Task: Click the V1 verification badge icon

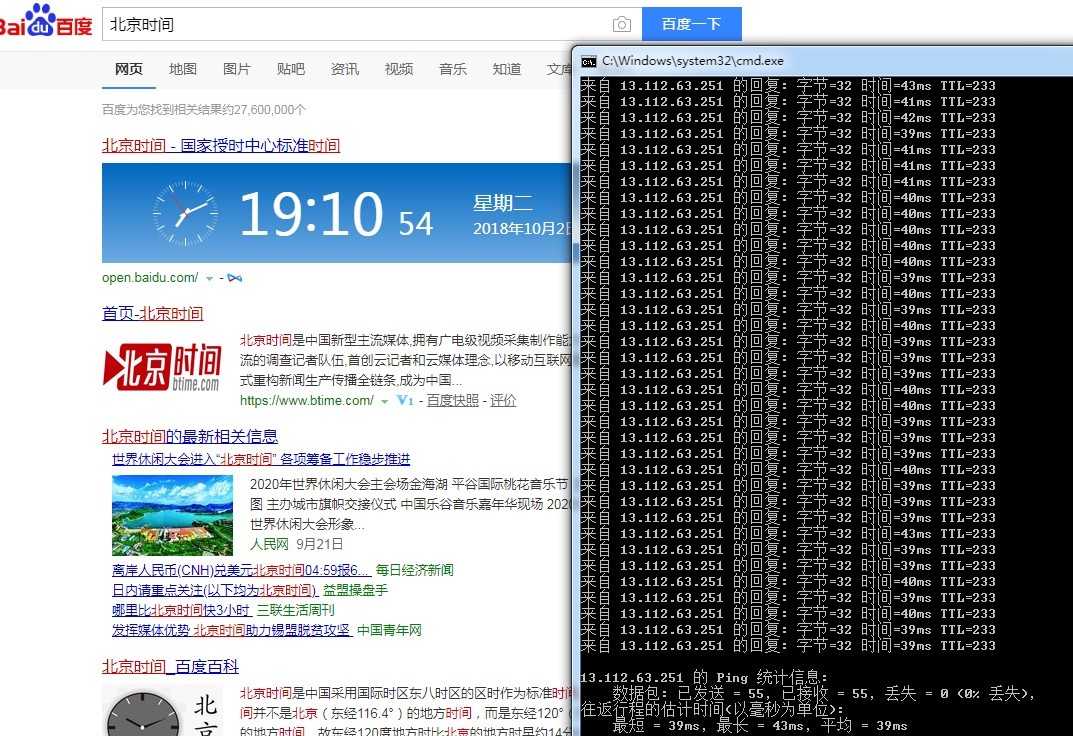Action: [405, 400]
